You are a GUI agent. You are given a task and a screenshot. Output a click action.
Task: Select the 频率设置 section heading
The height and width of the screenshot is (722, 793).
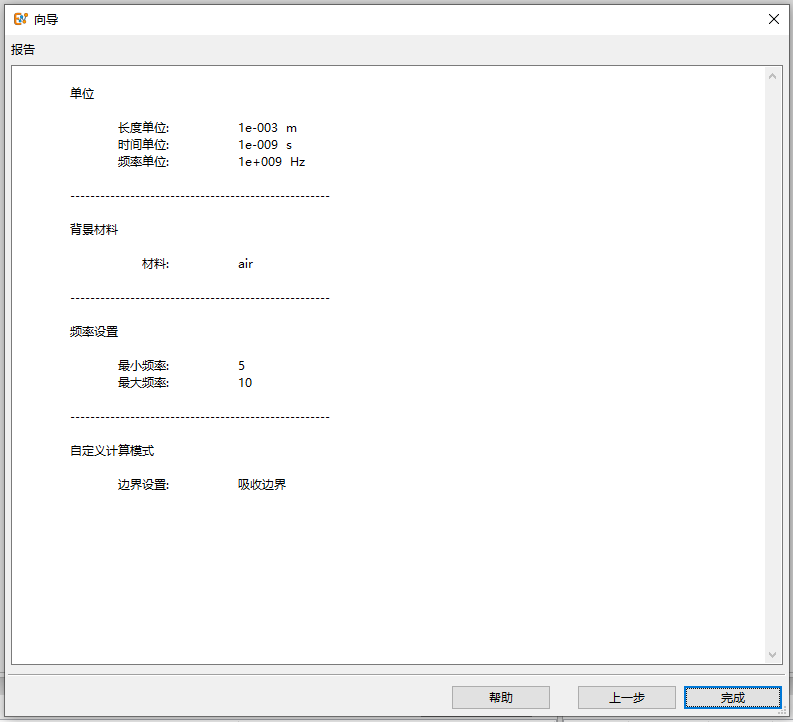coord(94,332)
